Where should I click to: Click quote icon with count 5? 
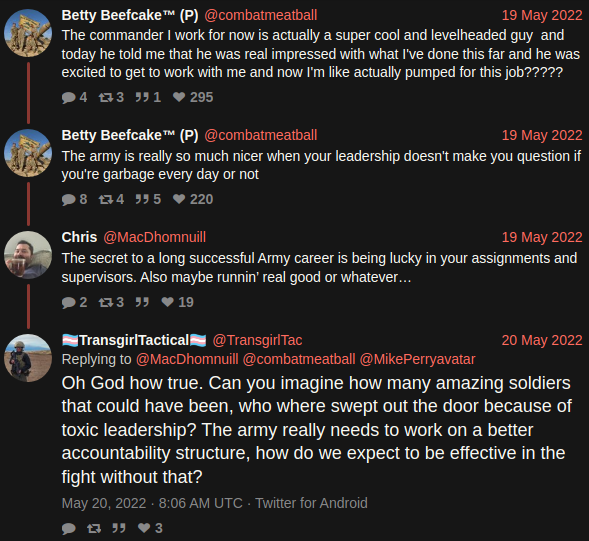(x=142, y=199)
